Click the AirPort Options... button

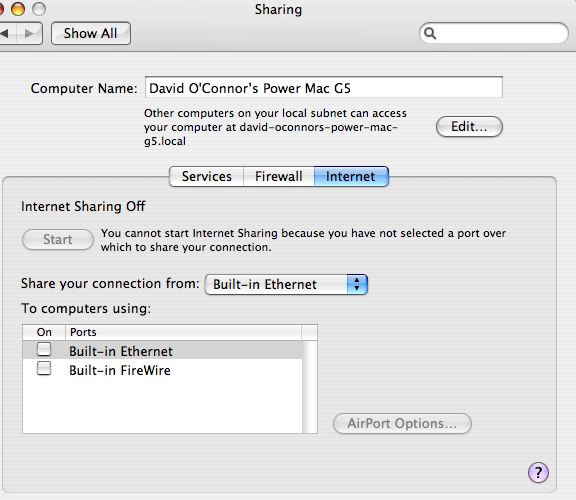pos(402,424)
